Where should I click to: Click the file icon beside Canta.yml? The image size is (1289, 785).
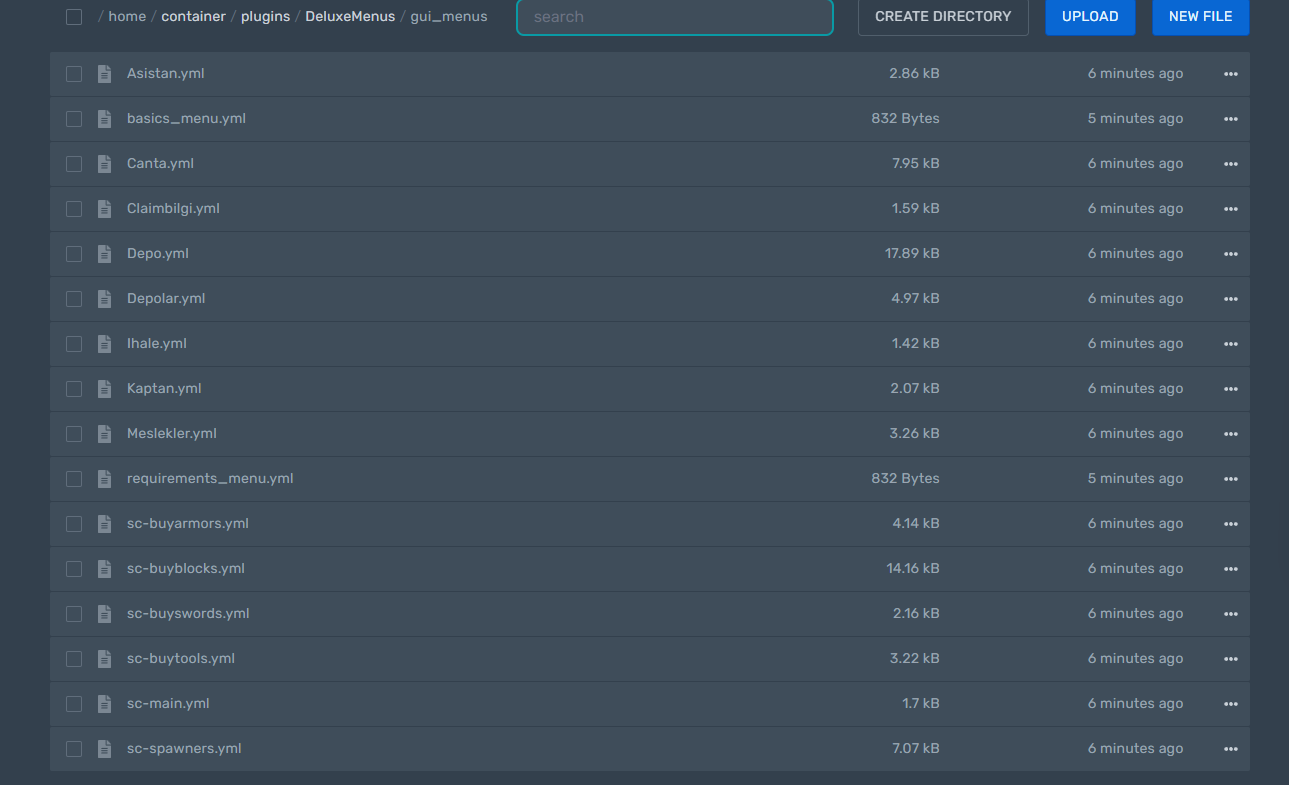(104, 164)
